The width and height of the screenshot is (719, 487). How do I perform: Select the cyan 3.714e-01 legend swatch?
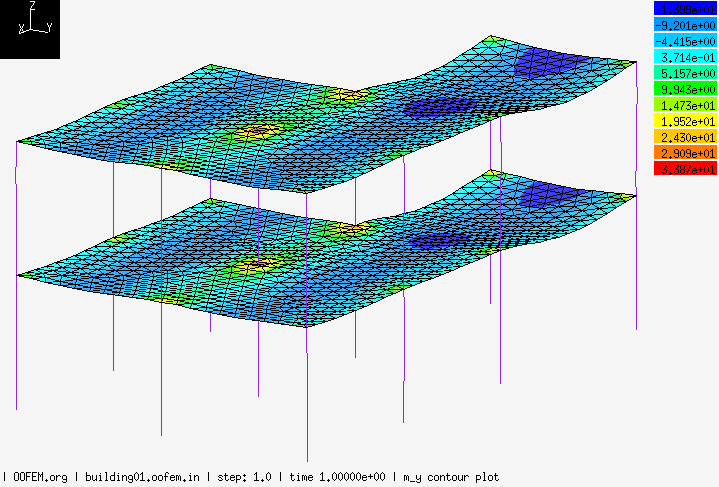pyautogui.click(x=685, y=57)
